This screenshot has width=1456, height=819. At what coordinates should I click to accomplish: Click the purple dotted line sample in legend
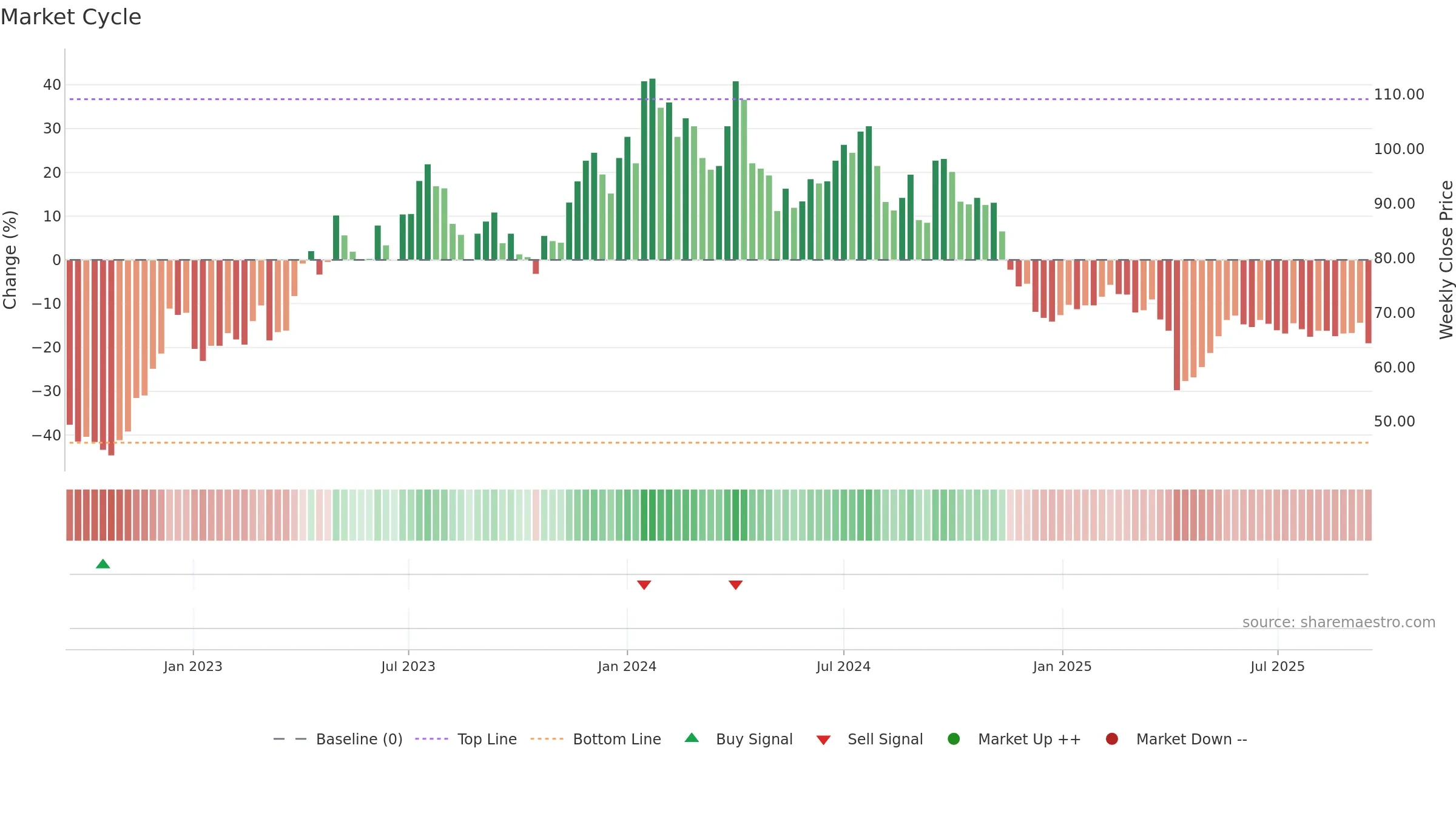[431, 739]
